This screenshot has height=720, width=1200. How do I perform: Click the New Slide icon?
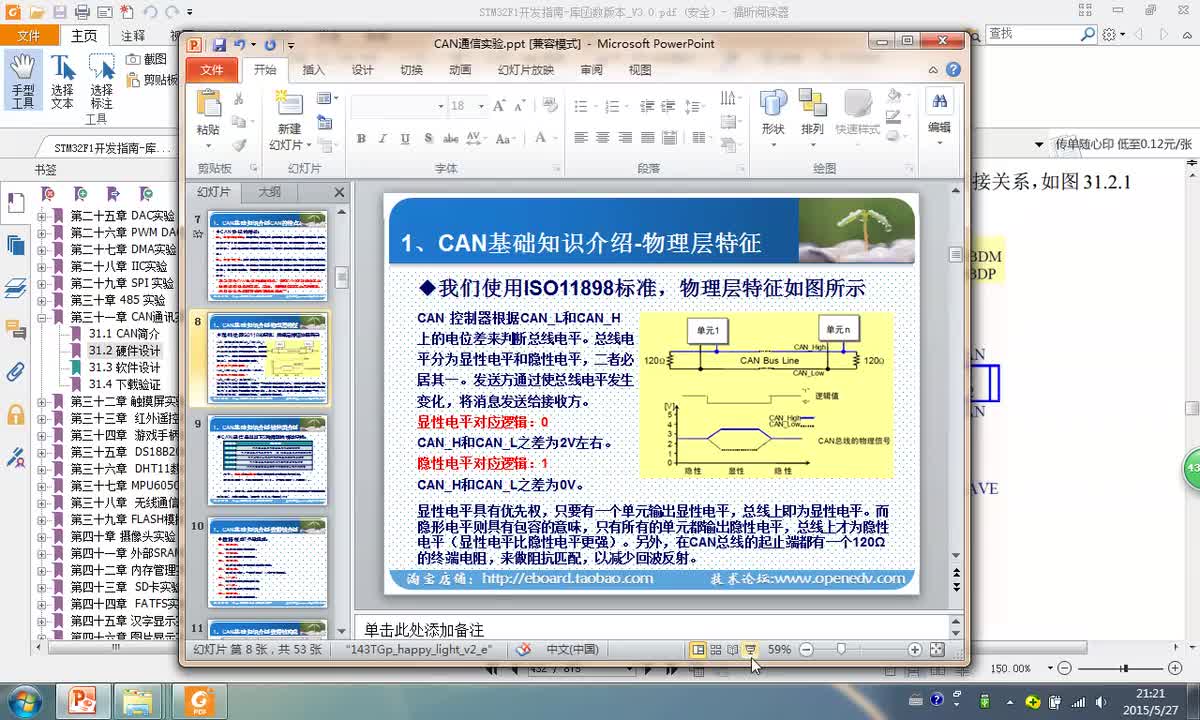click(x=289, y=104)
